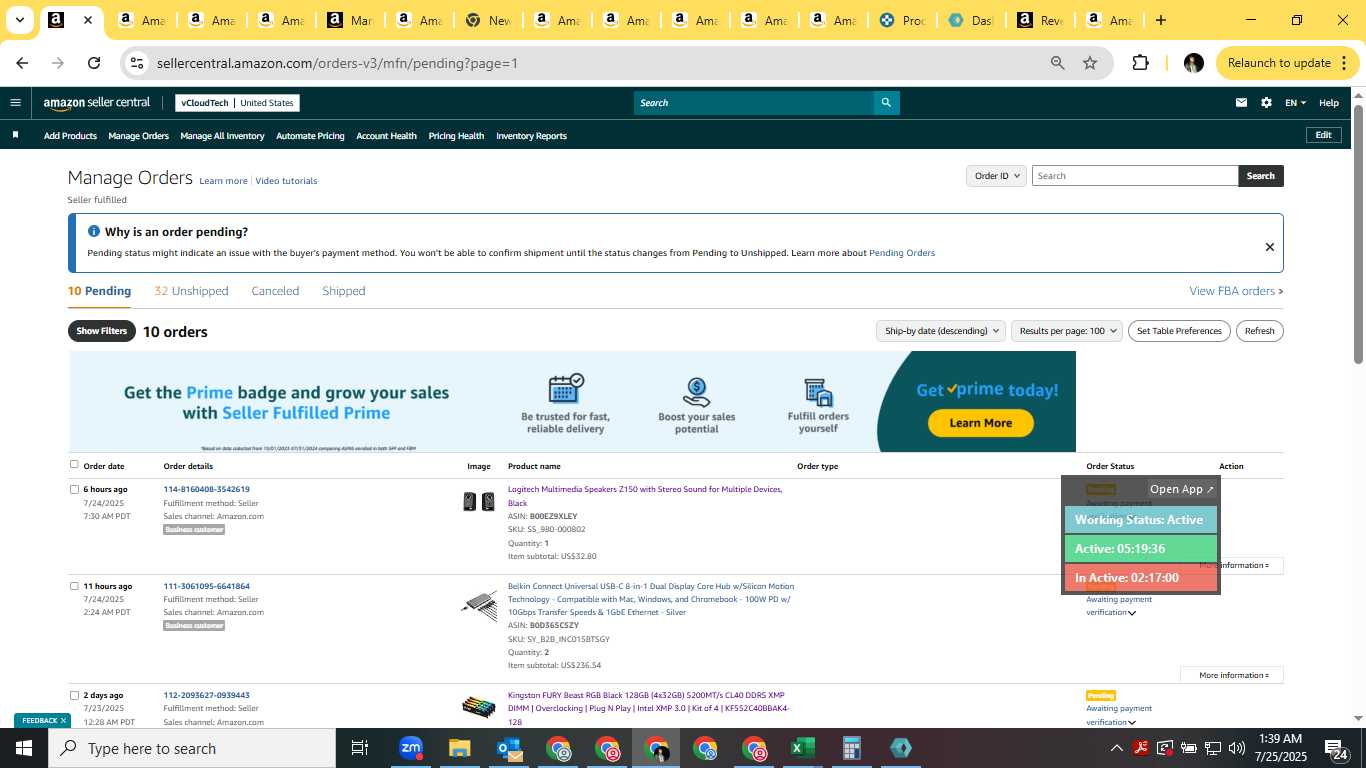Expand More information for the Logitech order
The image size is (1366, 768).
click(1232, 565)
